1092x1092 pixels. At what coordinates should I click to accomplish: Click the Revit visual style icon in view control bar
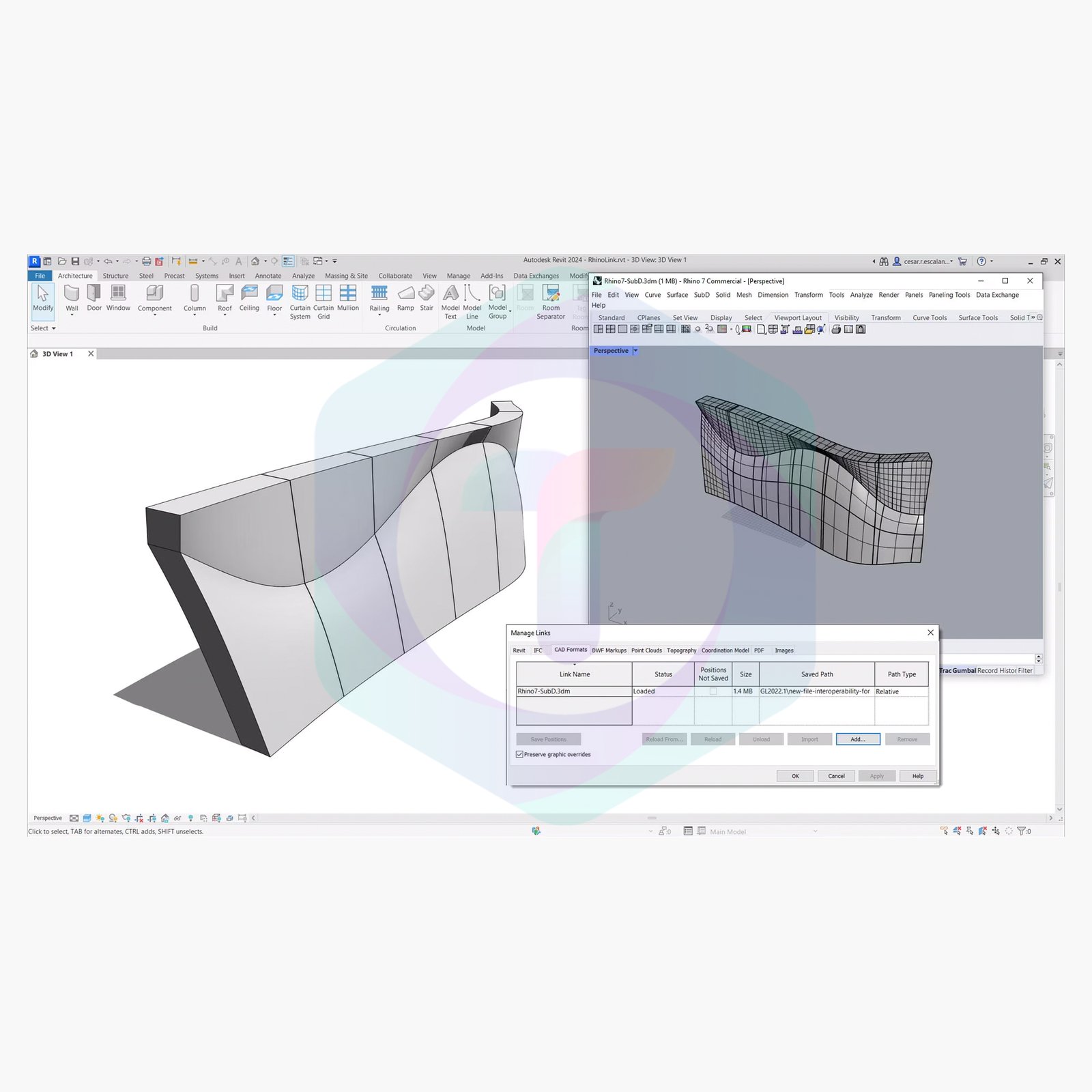pos(87,818)
